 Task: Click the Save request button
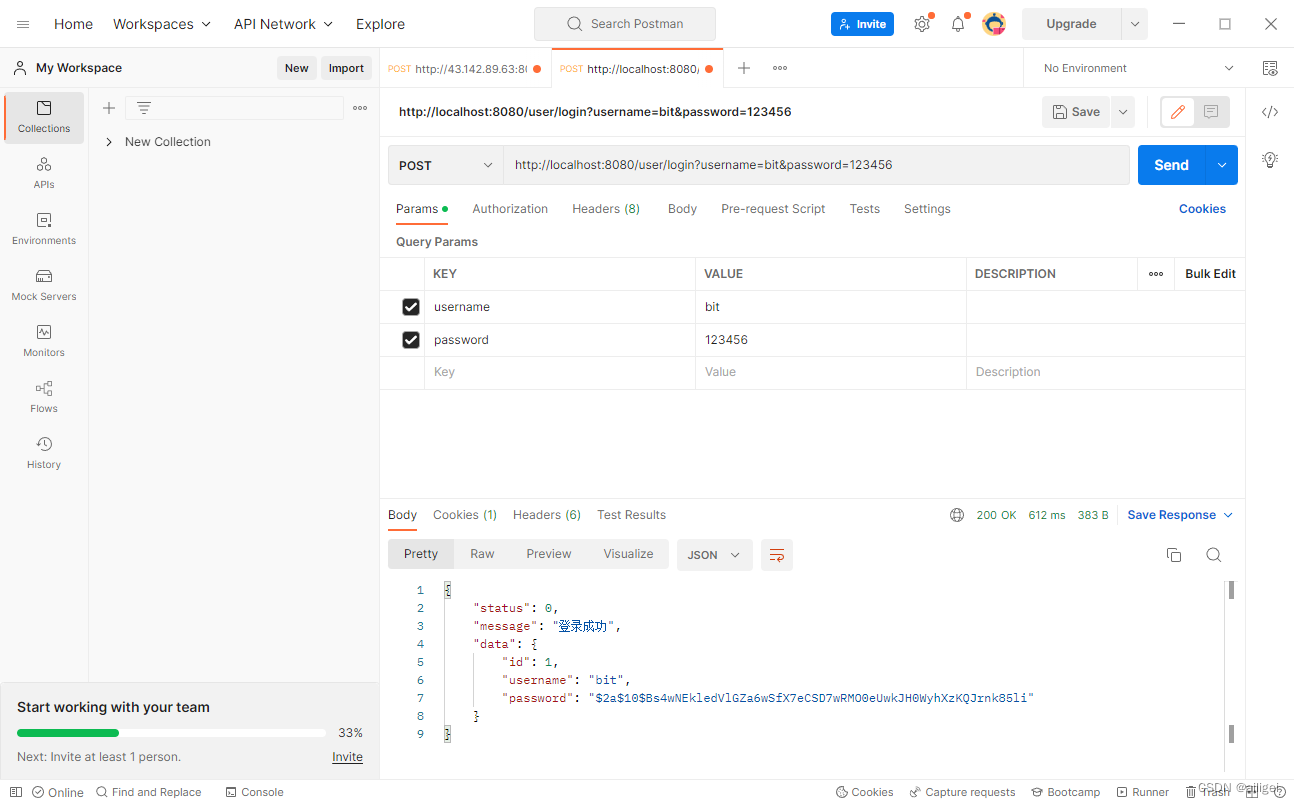click(x=1076, y=112)
